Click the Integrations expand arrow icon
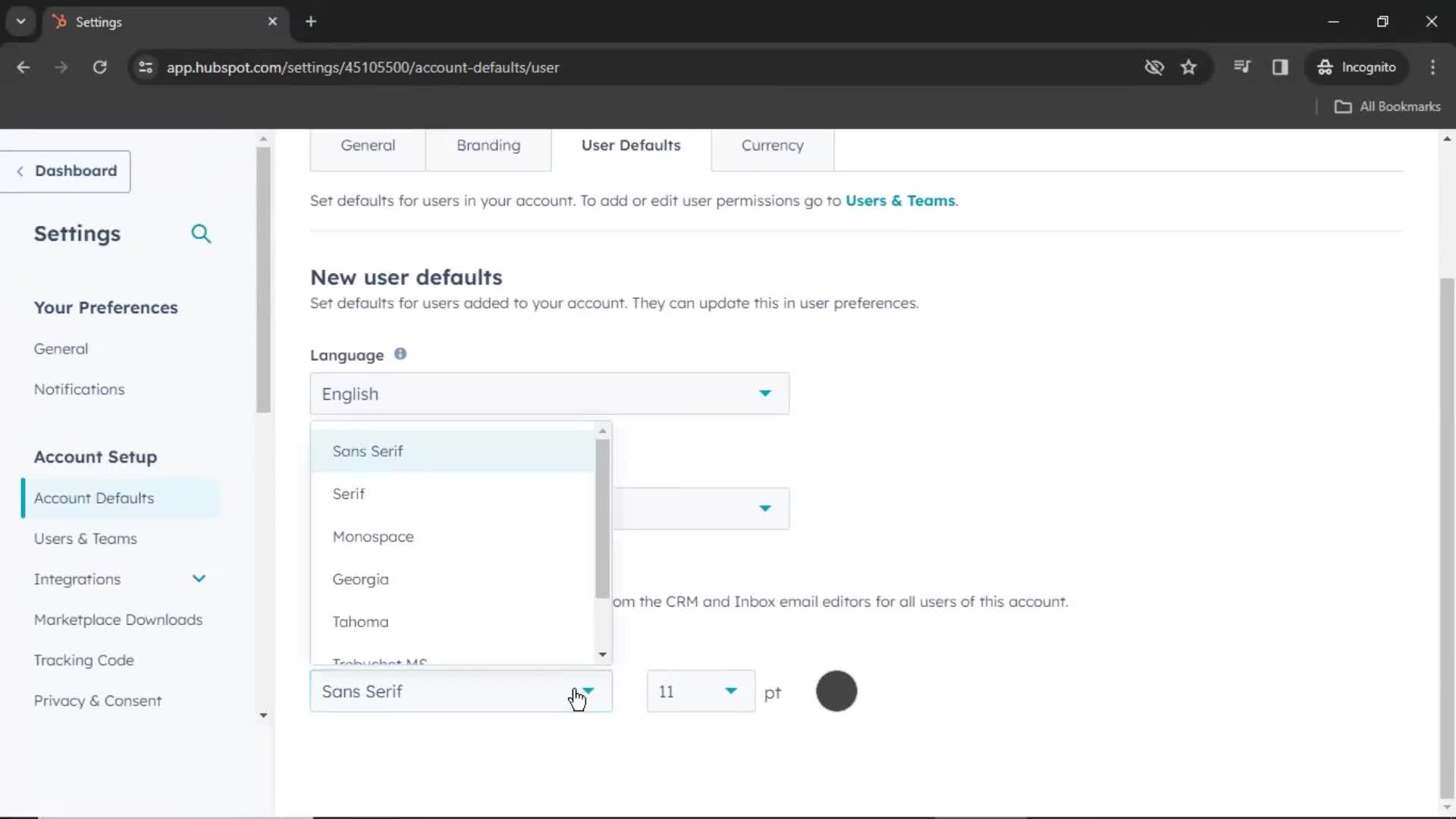The height and width of the screenshot is (819, 1456). click(199, 578)
